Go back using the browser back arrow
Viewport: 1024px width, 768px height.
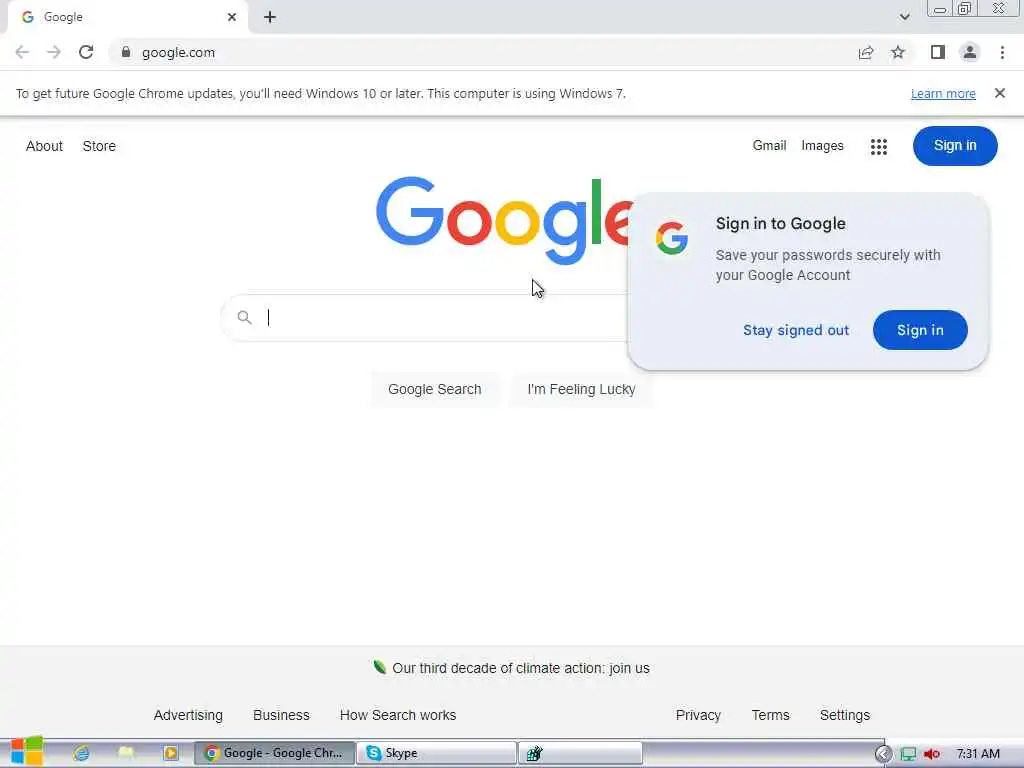pos(22,52)
